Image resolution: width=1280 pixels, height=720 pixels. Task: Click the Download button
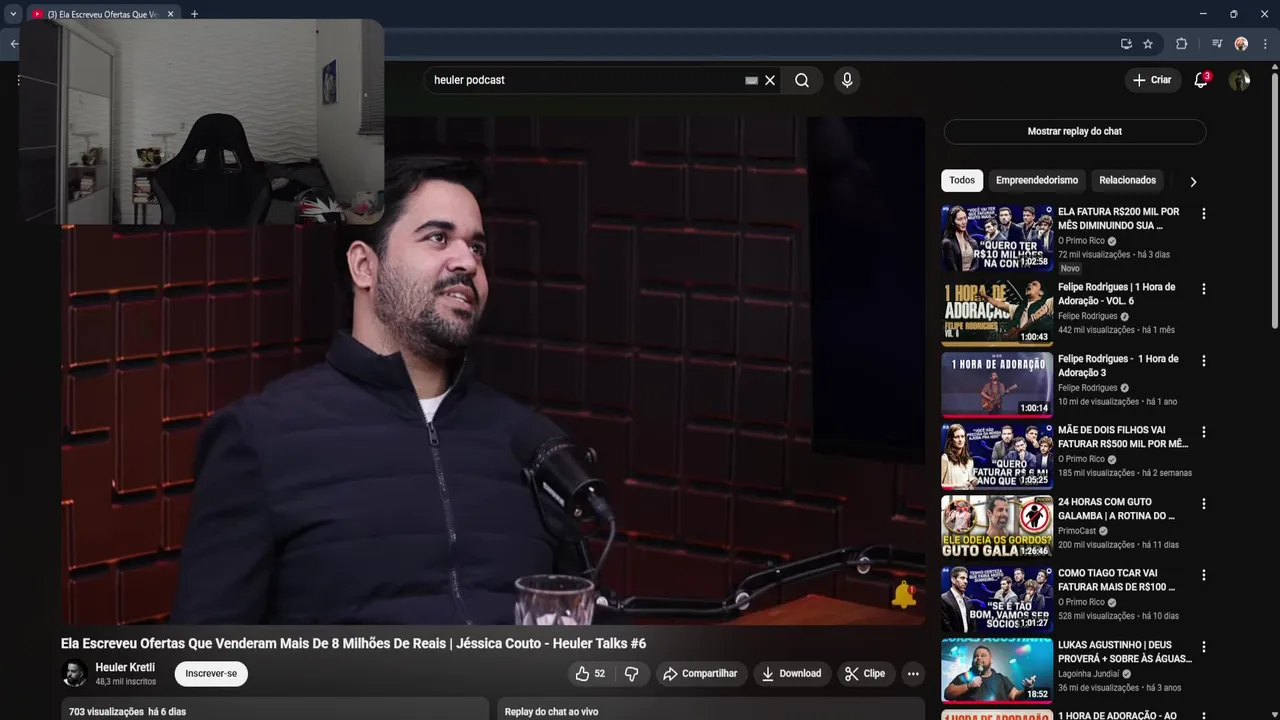791,674
